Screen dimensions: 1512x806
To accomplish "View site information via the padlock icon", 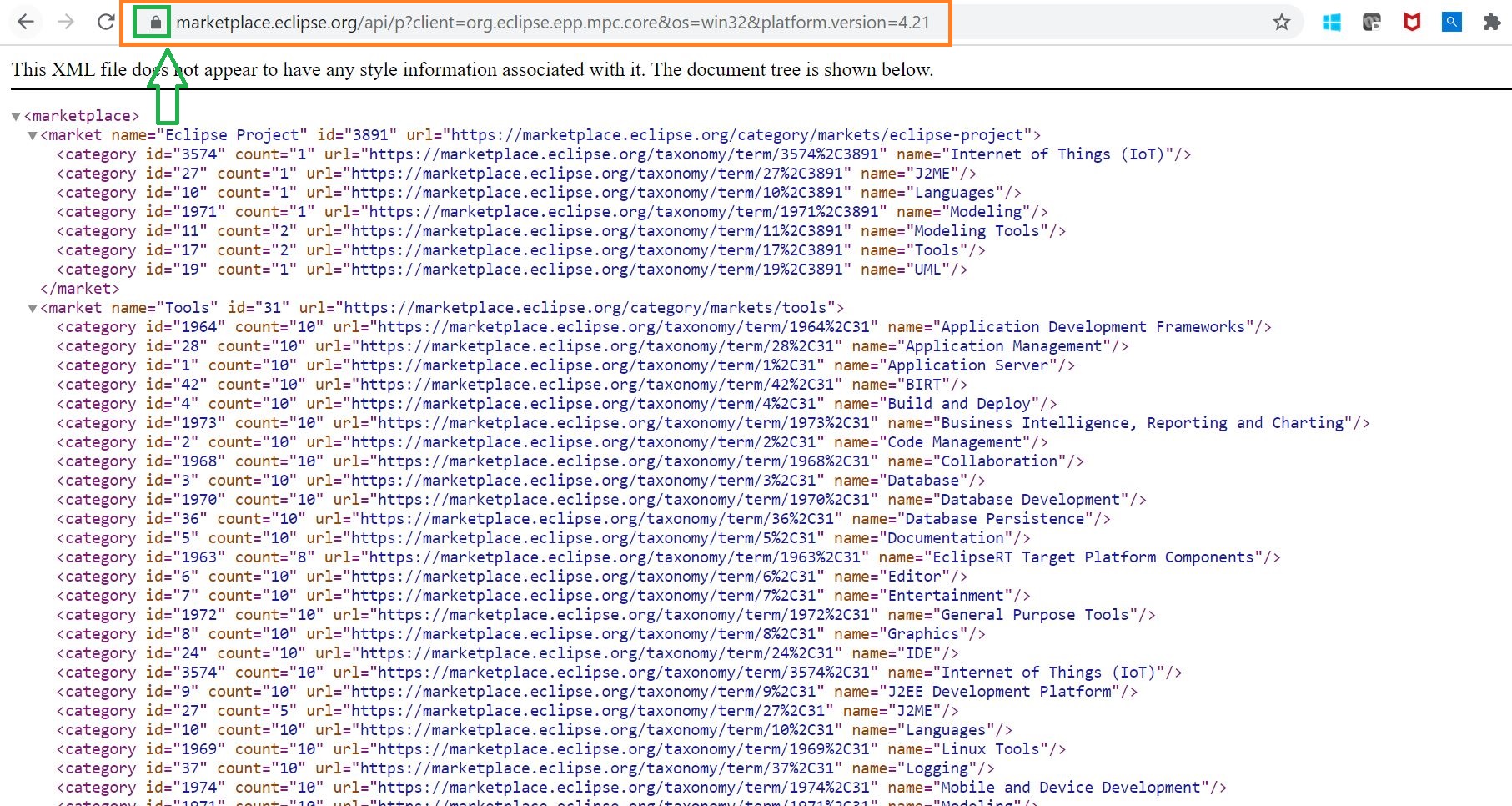I will click(155, 23).
